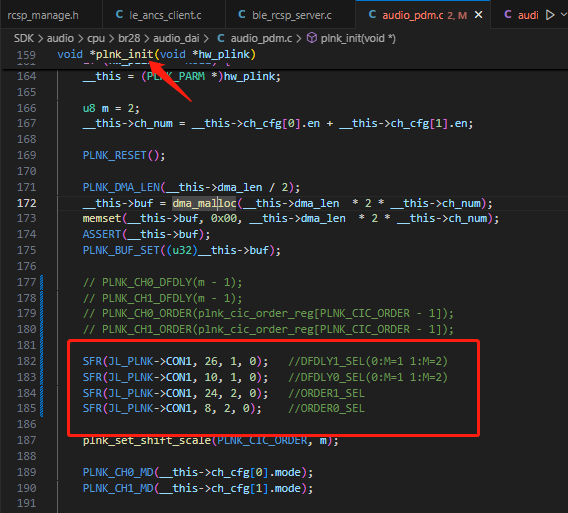
Task: Click the audio_dai breadcrumb folder
Action: tap(176, 38)
